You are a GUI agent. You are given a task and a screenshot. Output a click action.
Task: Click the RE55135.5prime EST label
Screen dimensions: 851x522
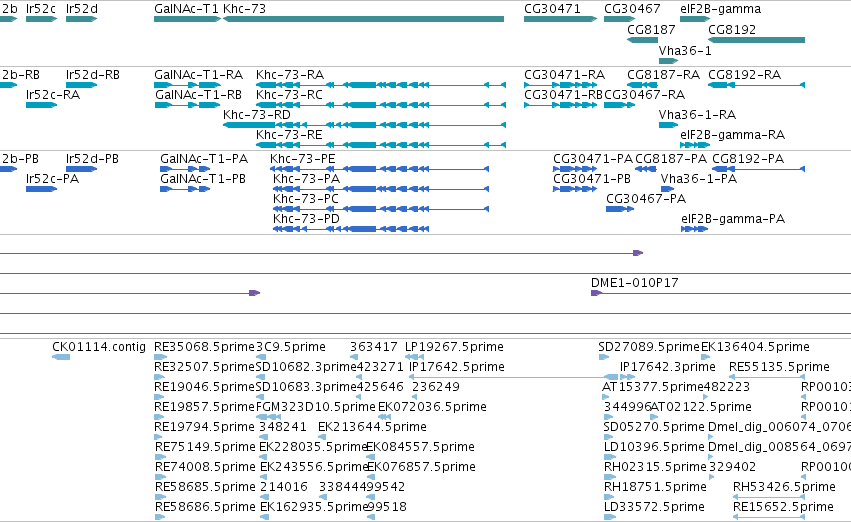tap(779, 366)
